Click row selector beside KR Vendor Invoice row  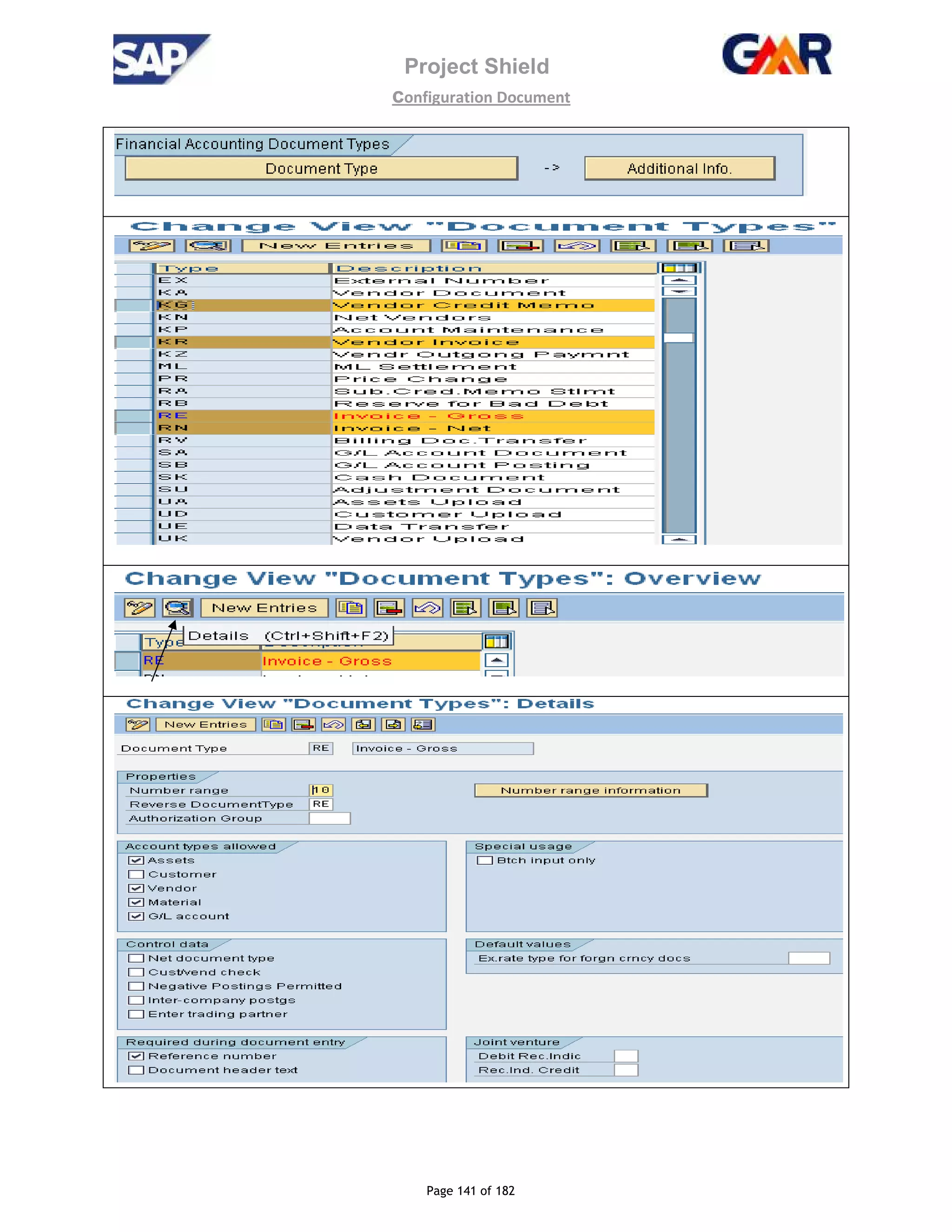(133, 343)
